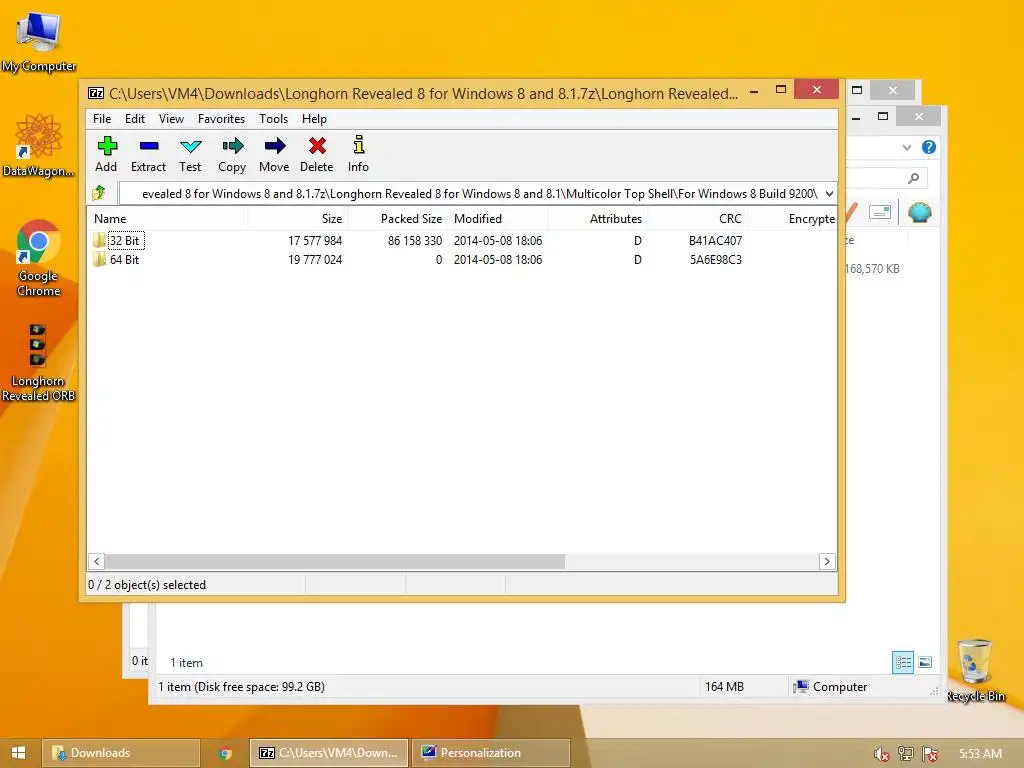The image size is (1024, 768).
Task: Click packed size 86 158 330
Action: (x=415, y=240)
